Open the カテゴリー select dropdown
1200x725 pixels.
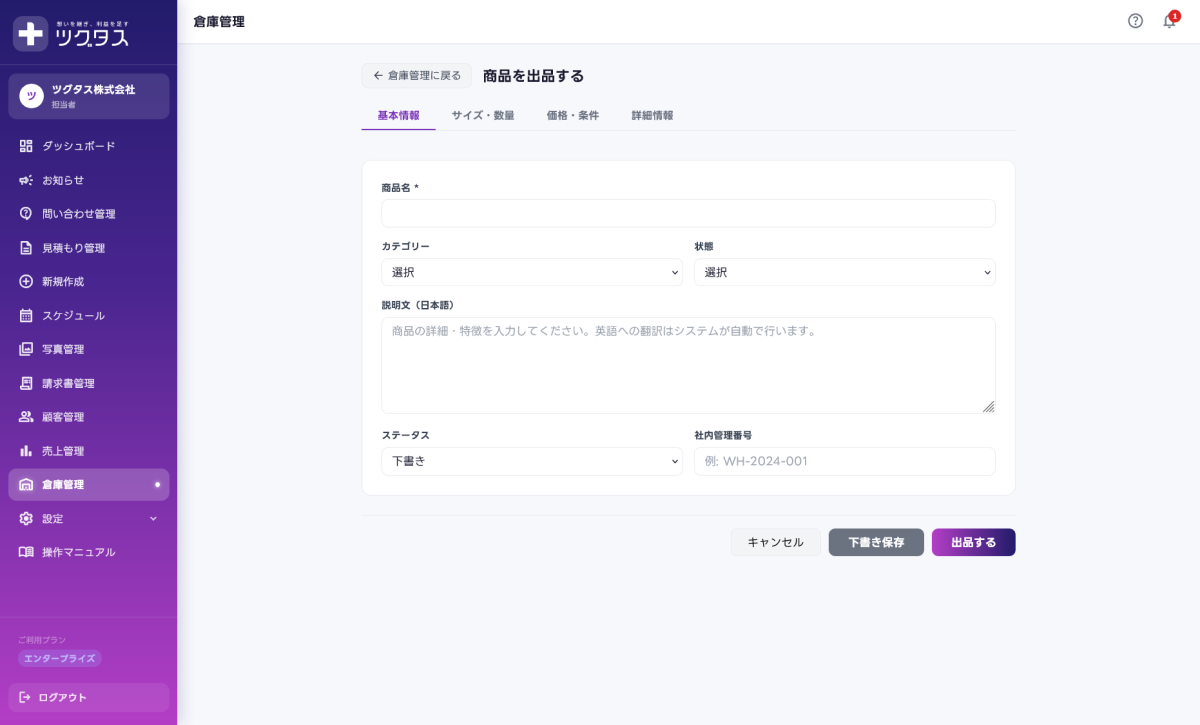click(532, 272)
